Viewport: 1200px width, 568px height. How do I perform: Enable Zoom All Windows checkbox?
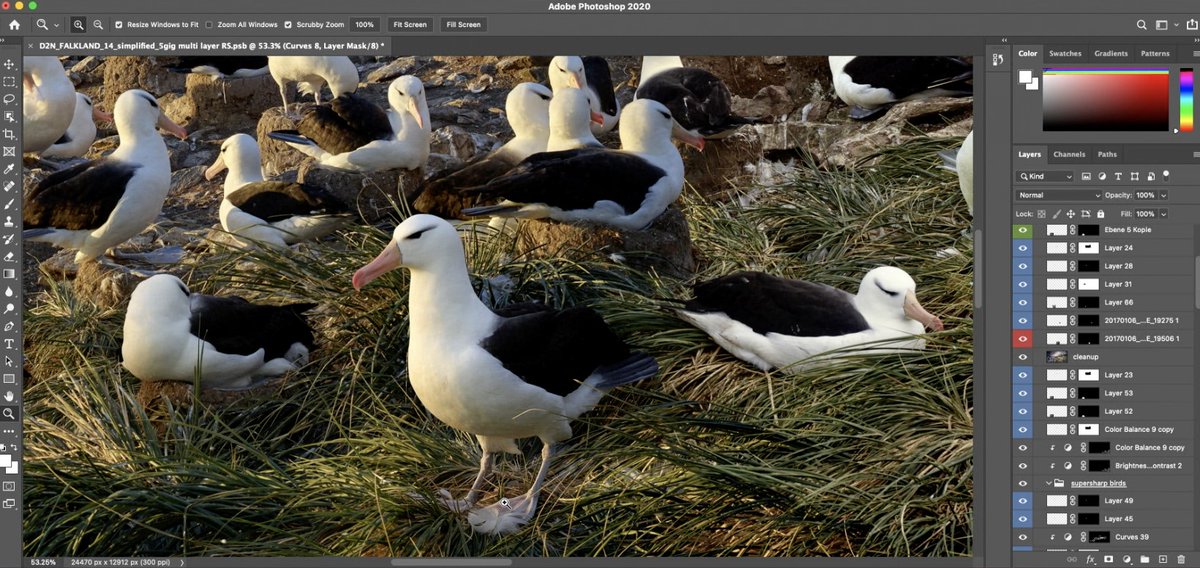tap(208, 24)
